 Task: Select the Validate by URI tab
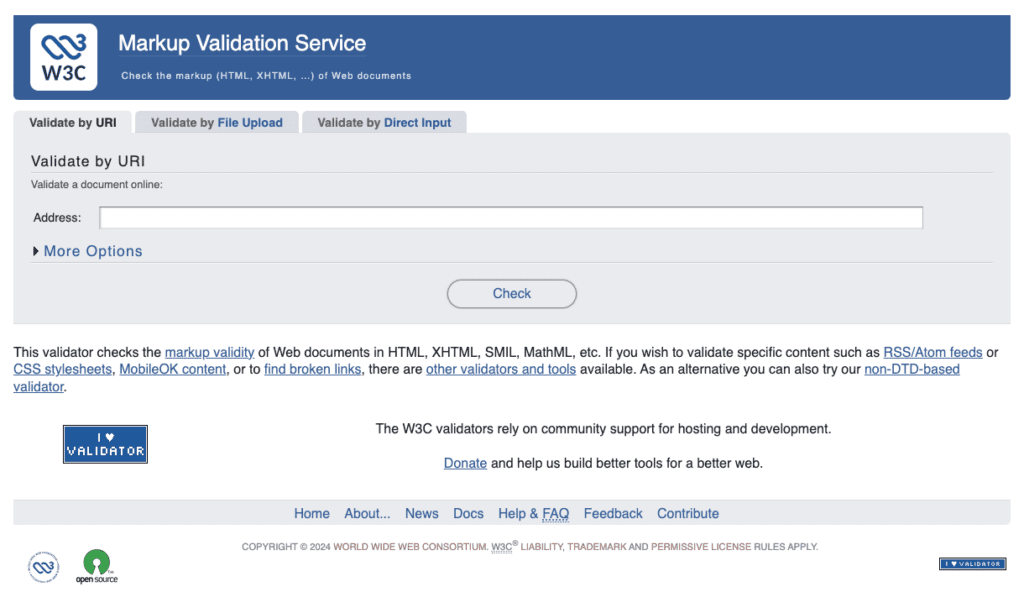click(x=74, y=122)
